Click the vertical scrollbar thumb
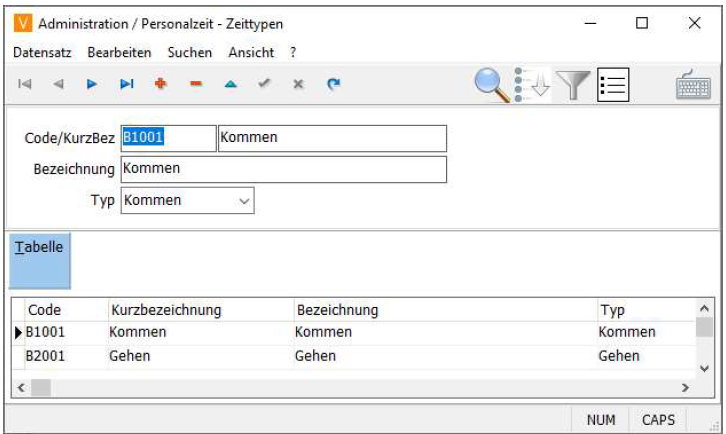Screen dimensions: 726x434 coord(704,327)
